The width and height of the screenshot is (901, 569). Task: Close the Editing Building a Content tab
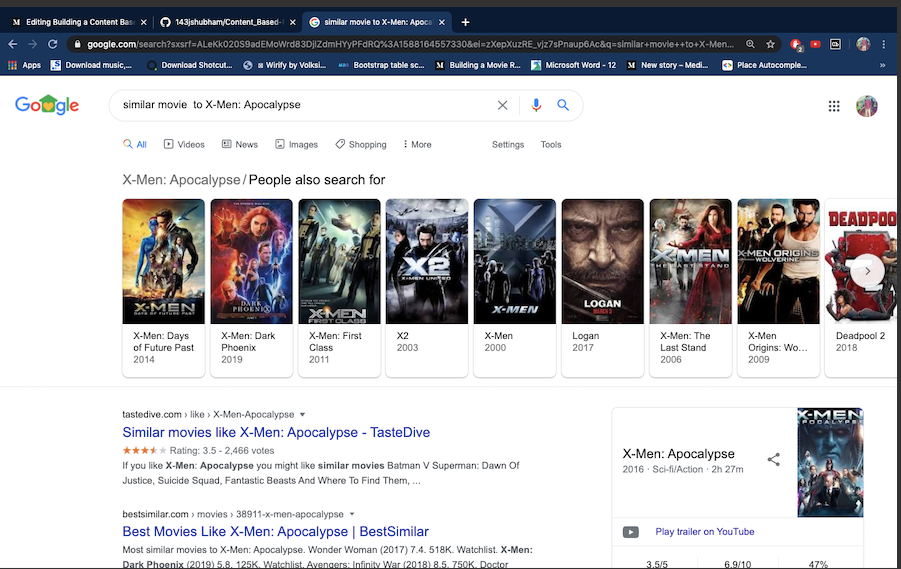(144, 22)
